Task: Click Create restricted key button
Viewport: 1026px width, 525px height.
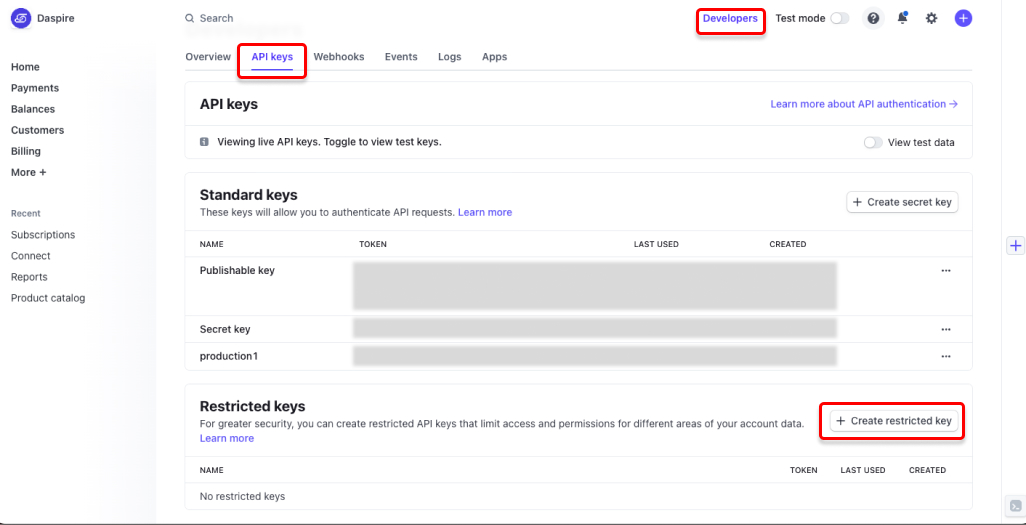Action: point(894,421)
